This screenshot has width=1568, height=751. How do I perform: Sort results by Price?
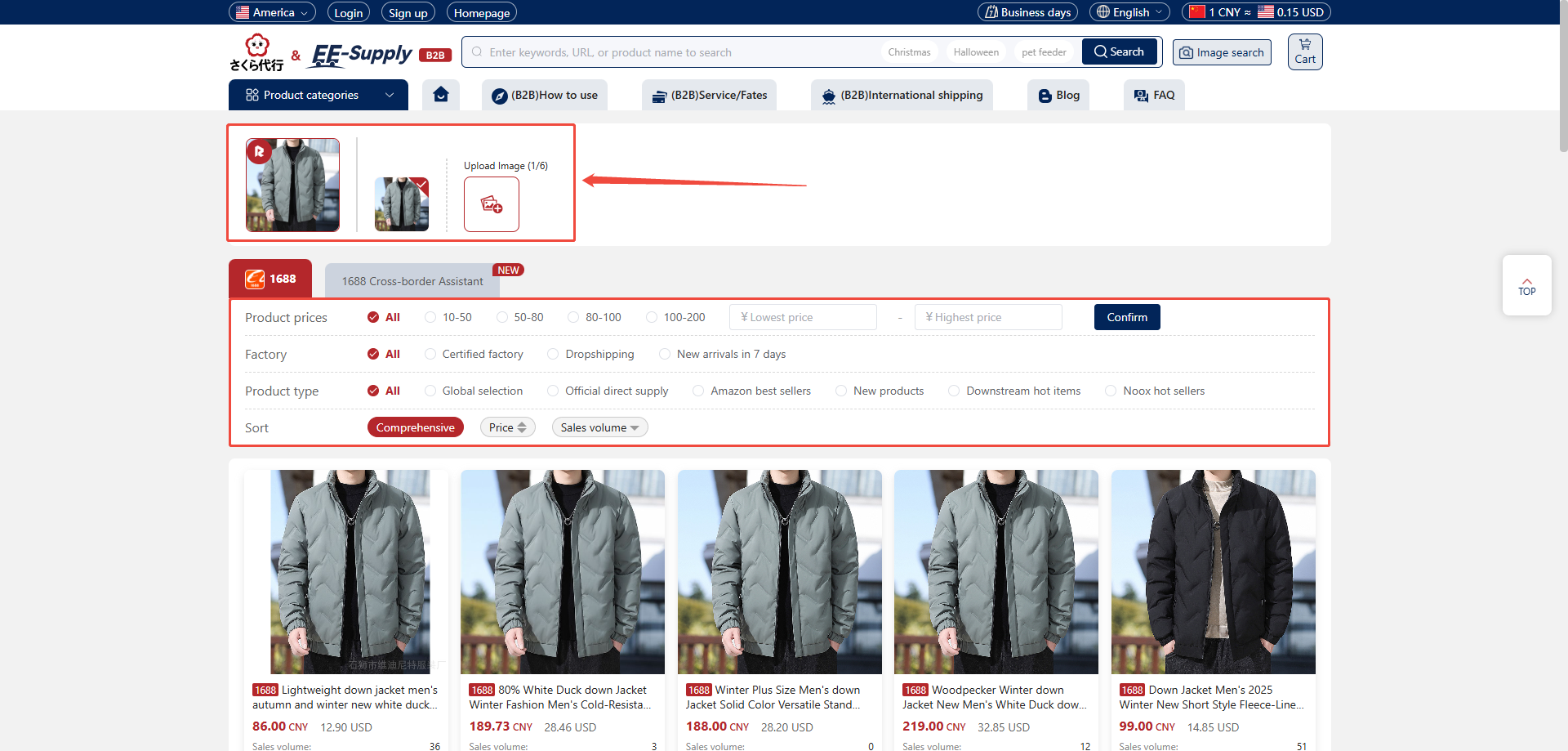point(507,427)
